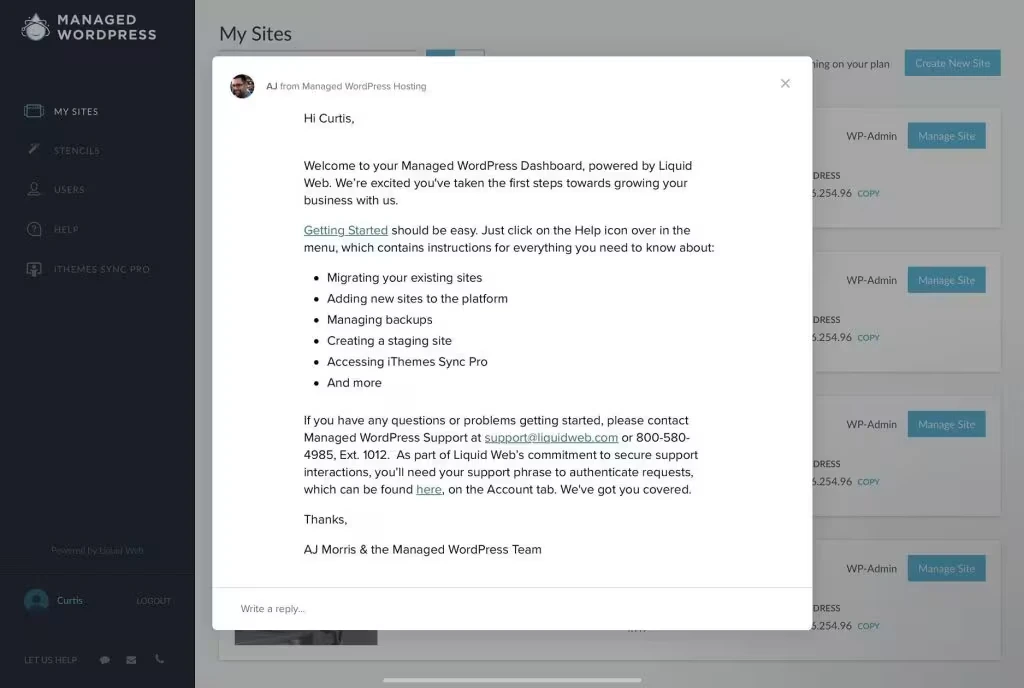
Task: Close the welcome message popup
Action: point(785,83)
